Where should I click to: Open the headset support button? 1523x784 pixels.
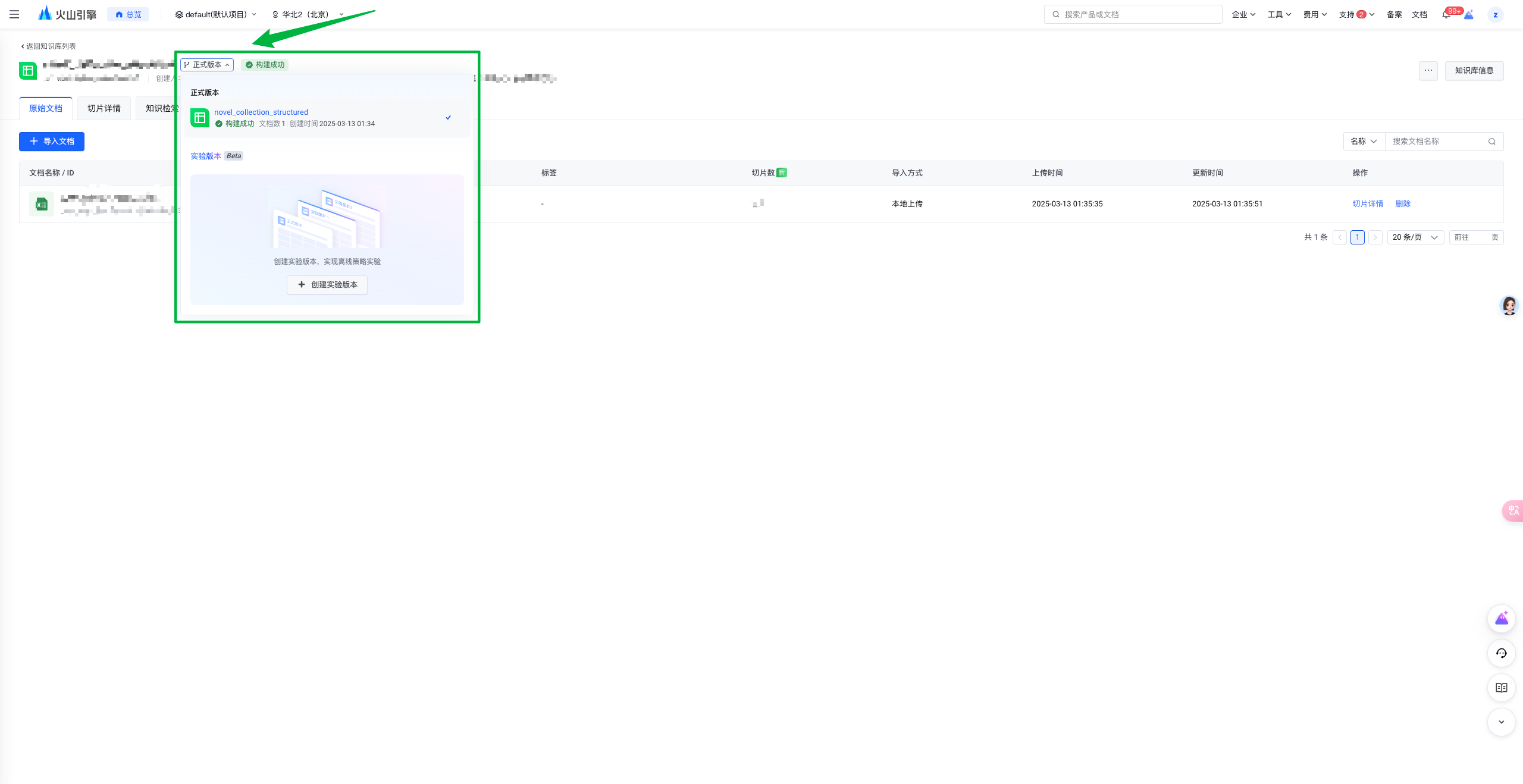click(x=1501, y=653)
